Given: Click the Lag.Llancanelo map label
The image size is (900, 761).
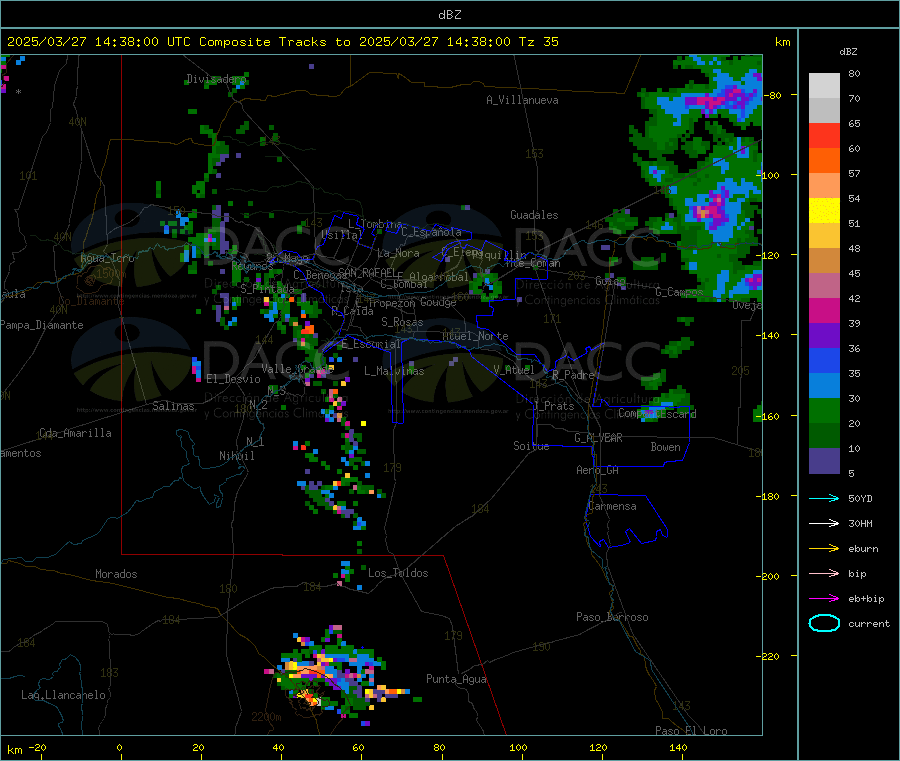Looking at the screenshot, I should 63,695.
